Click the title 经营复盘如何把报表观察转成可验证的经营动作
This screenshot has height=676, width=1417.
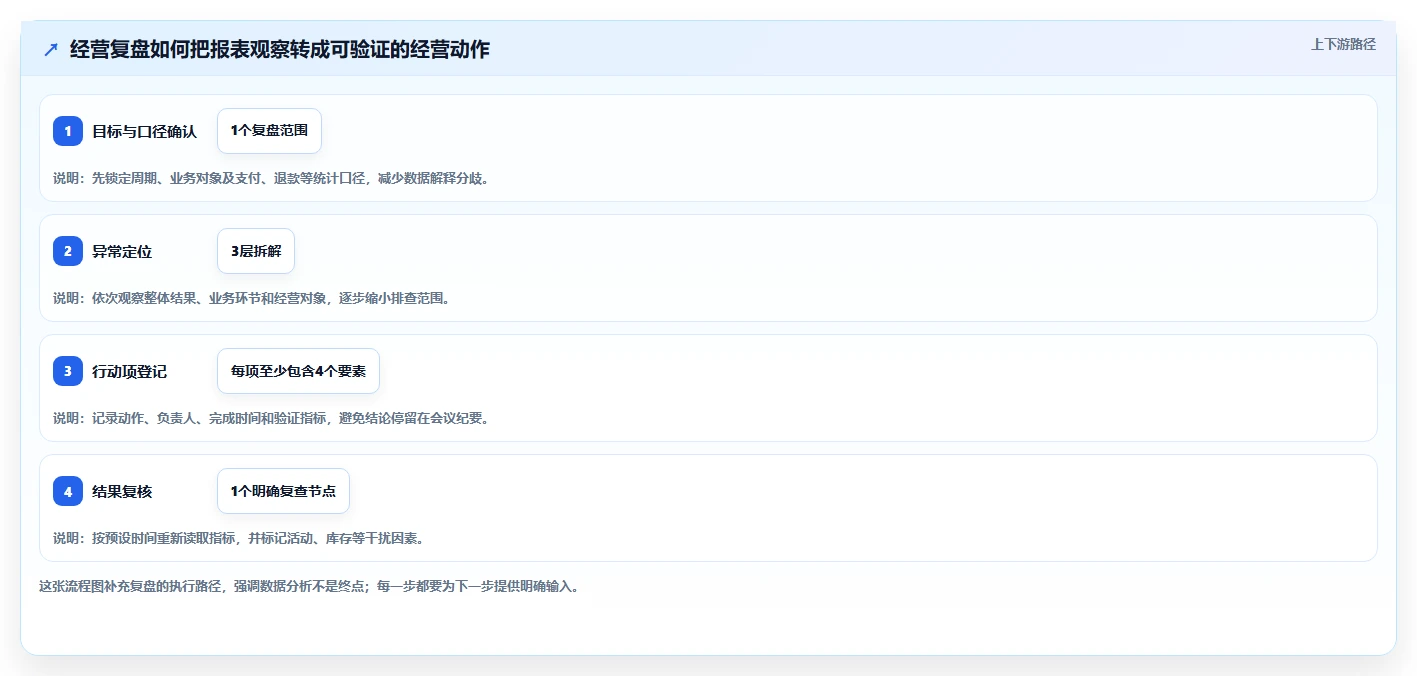click(x=280, y=49)
